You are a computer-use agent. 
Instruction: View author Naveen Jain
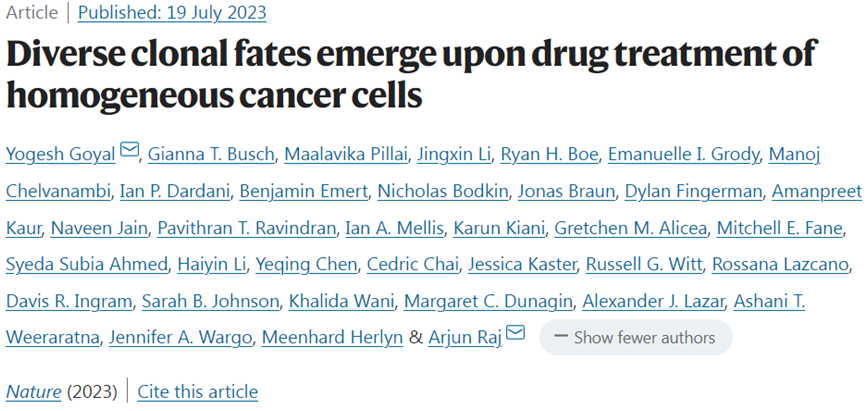pyautogui.click(x=99, y=228)
